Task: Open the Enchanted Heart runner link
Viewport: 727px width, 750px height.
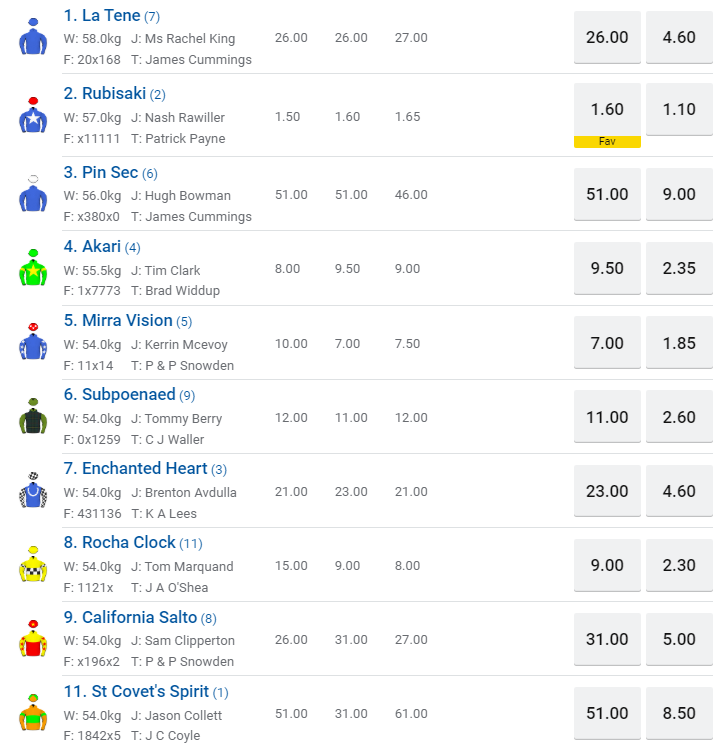Action: pyautogui.click(x=145, y=468)
